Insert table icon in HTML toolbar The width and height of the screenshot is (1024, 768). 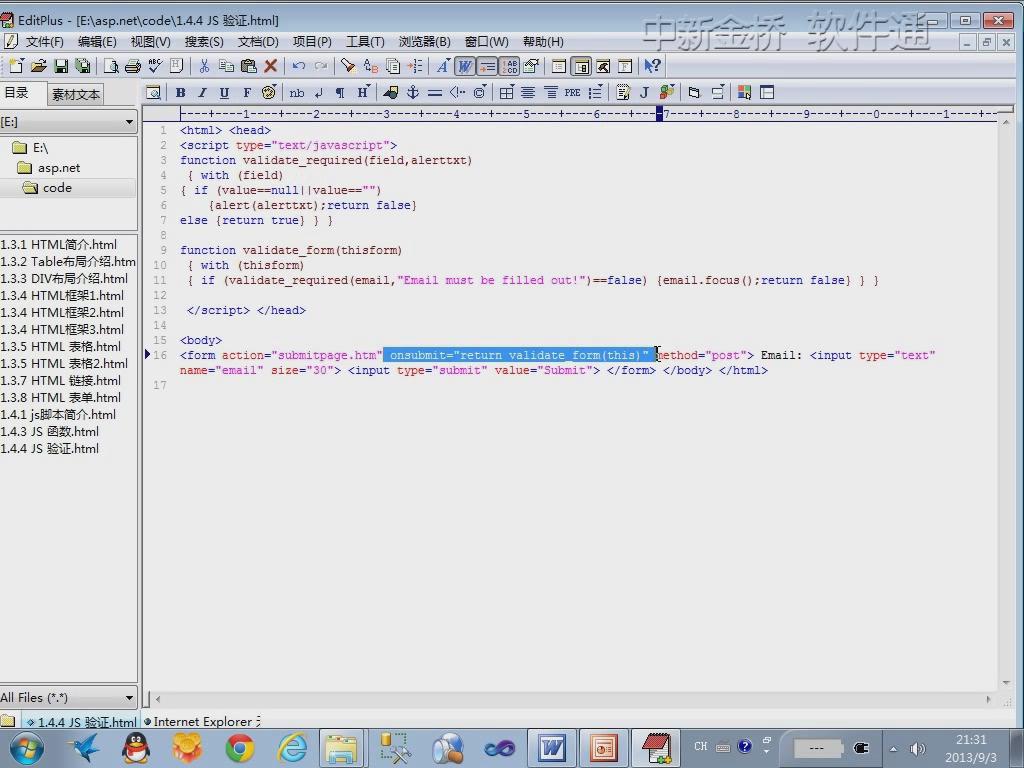[x=506, y=93]
